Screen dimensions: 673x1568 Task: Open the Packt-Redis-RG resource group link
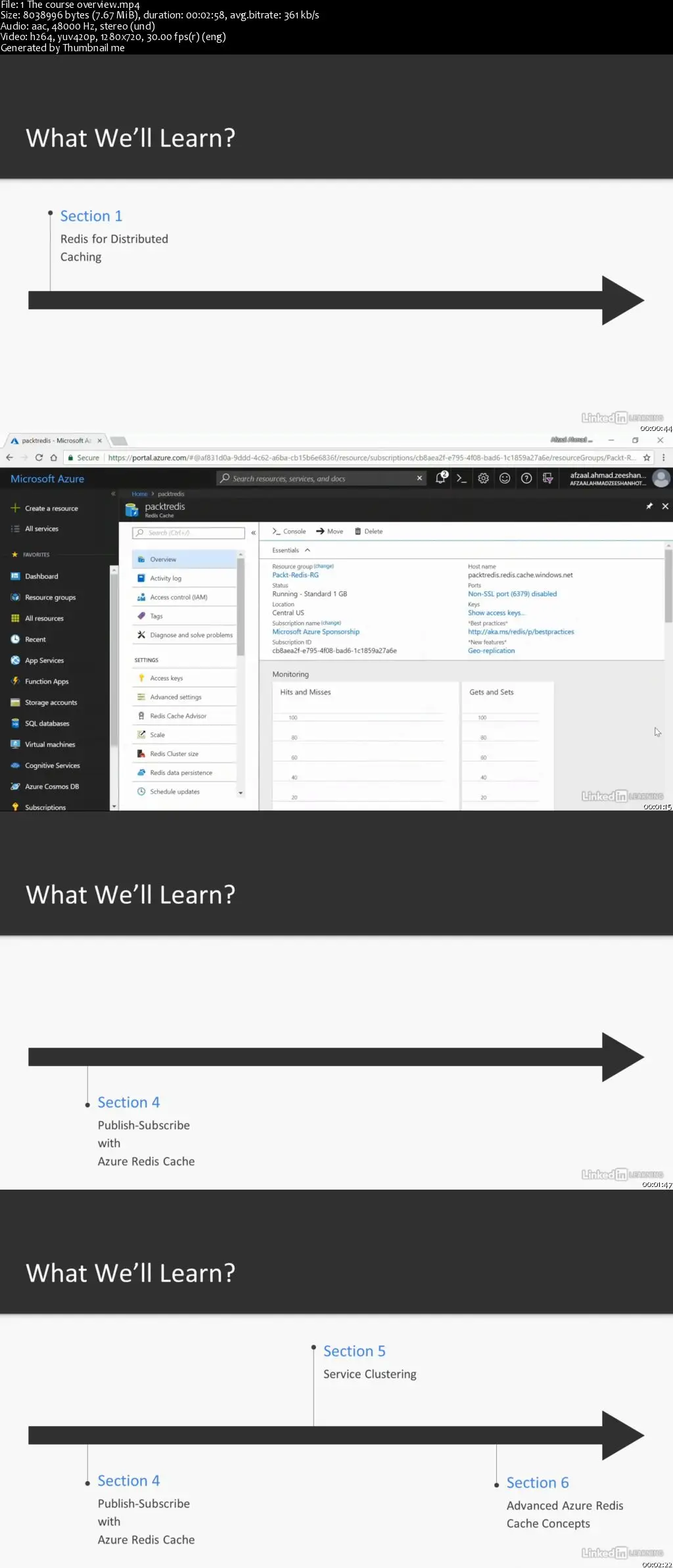click(295, 575)
